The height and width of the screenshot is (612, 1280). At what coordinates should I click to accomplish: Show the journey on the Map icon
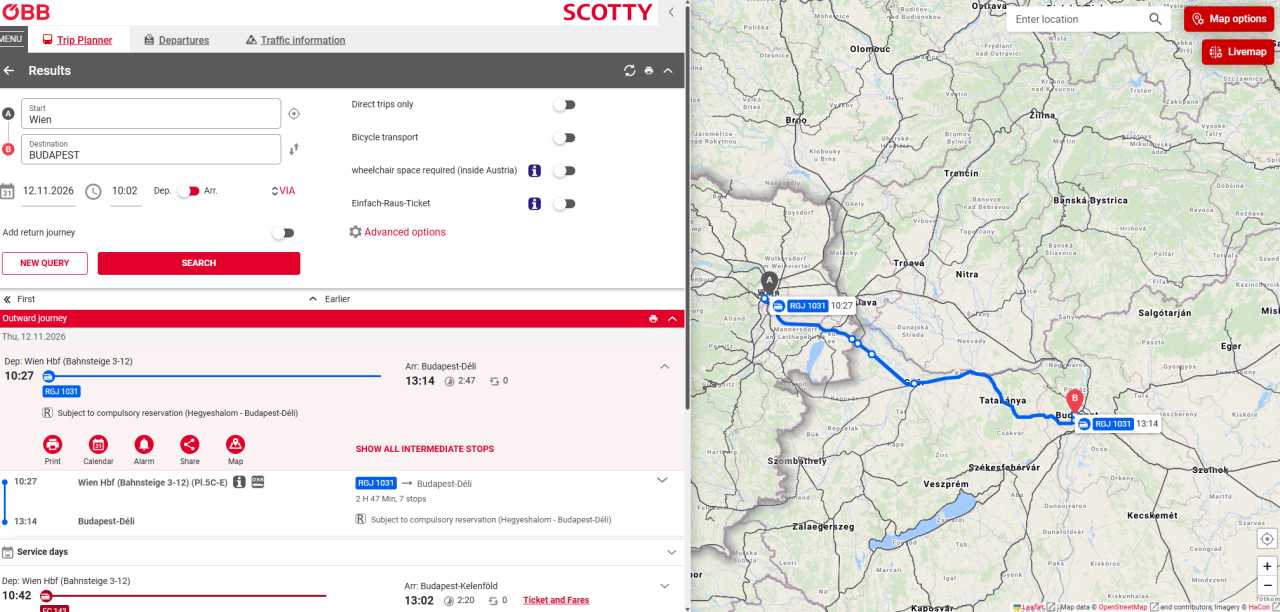click(x=235, y=444)
